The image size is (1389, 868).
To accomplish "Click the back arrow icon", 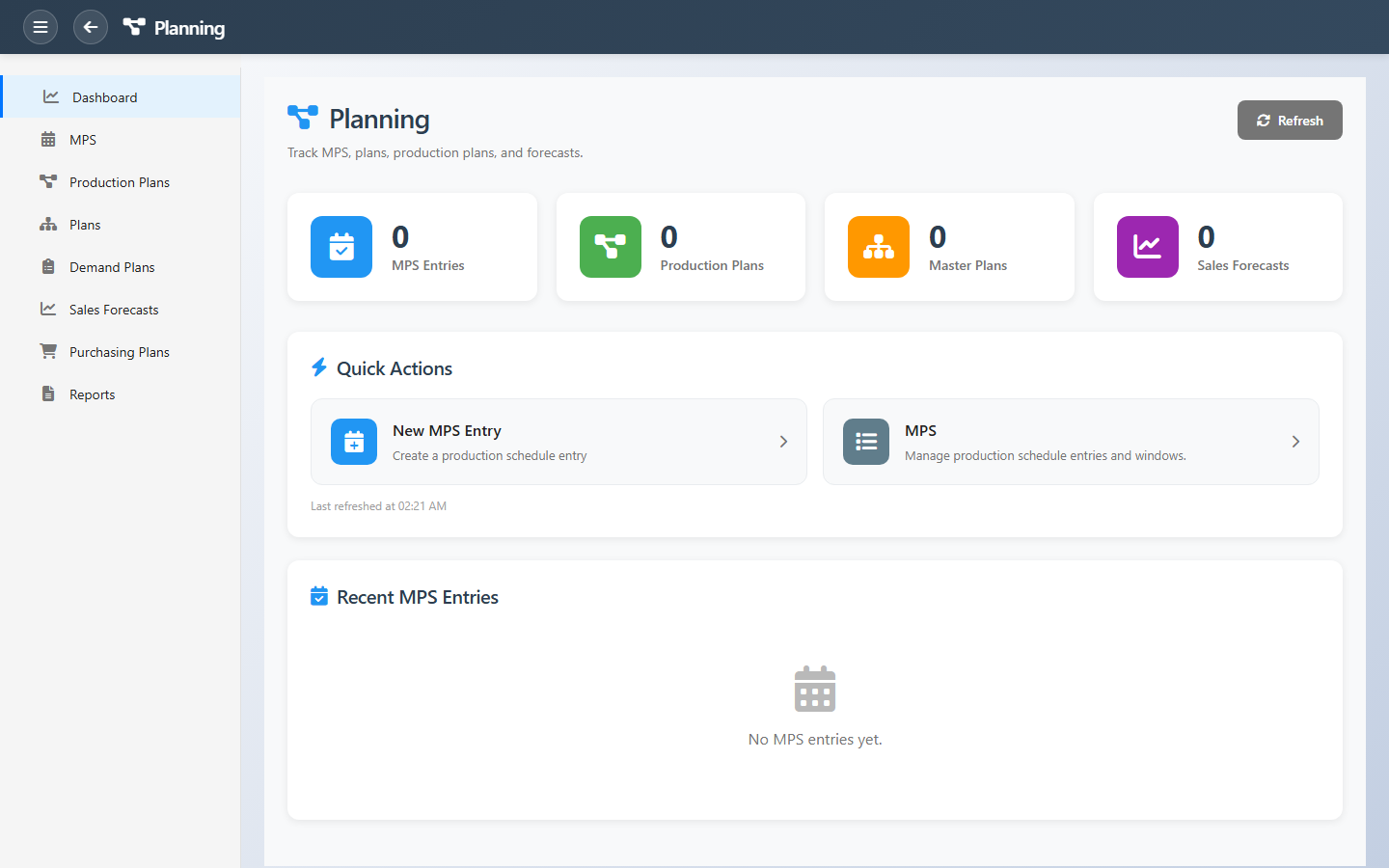I will (91, 27).
